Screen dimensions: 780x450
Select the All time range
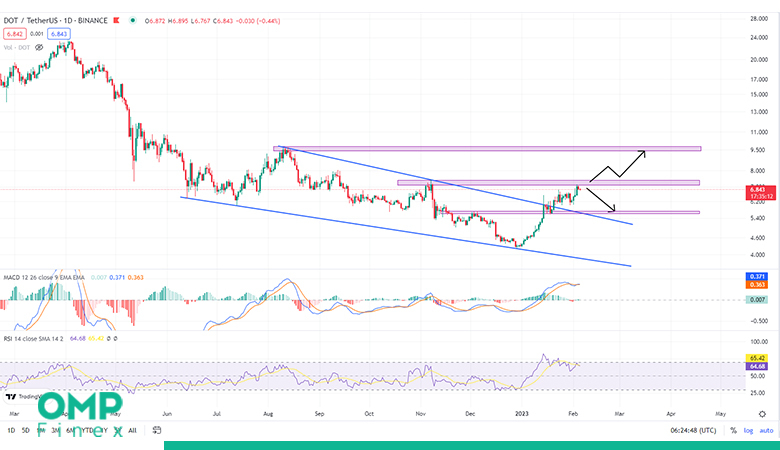132,431
